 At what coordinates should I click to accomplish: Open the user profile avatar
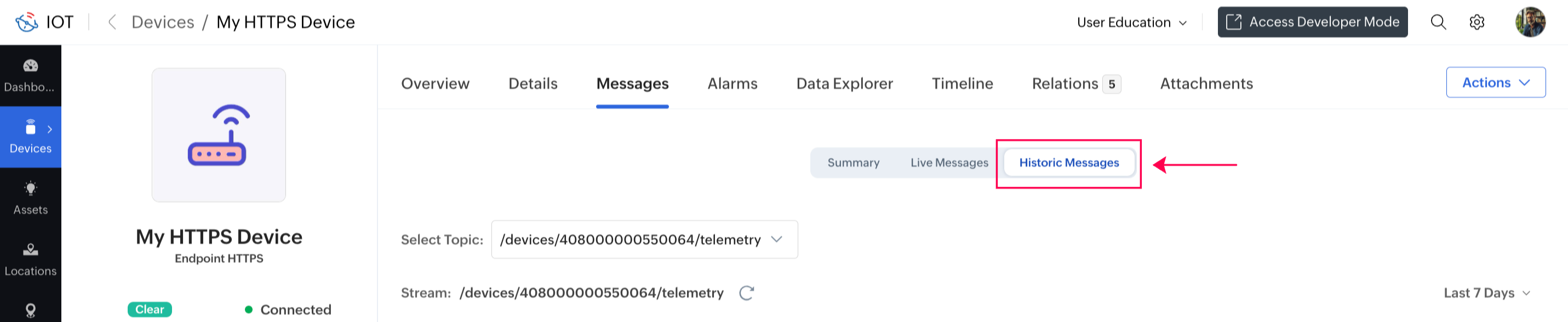(x=1530, y=22)
